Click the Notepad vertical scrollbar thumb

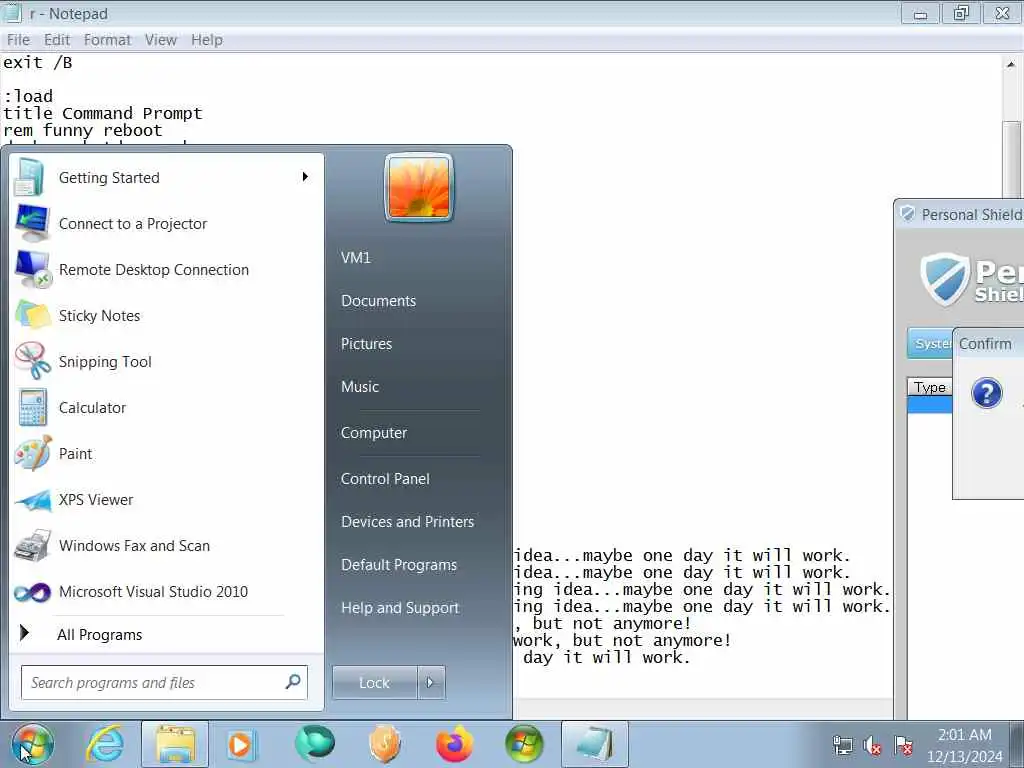point(1011,159)
